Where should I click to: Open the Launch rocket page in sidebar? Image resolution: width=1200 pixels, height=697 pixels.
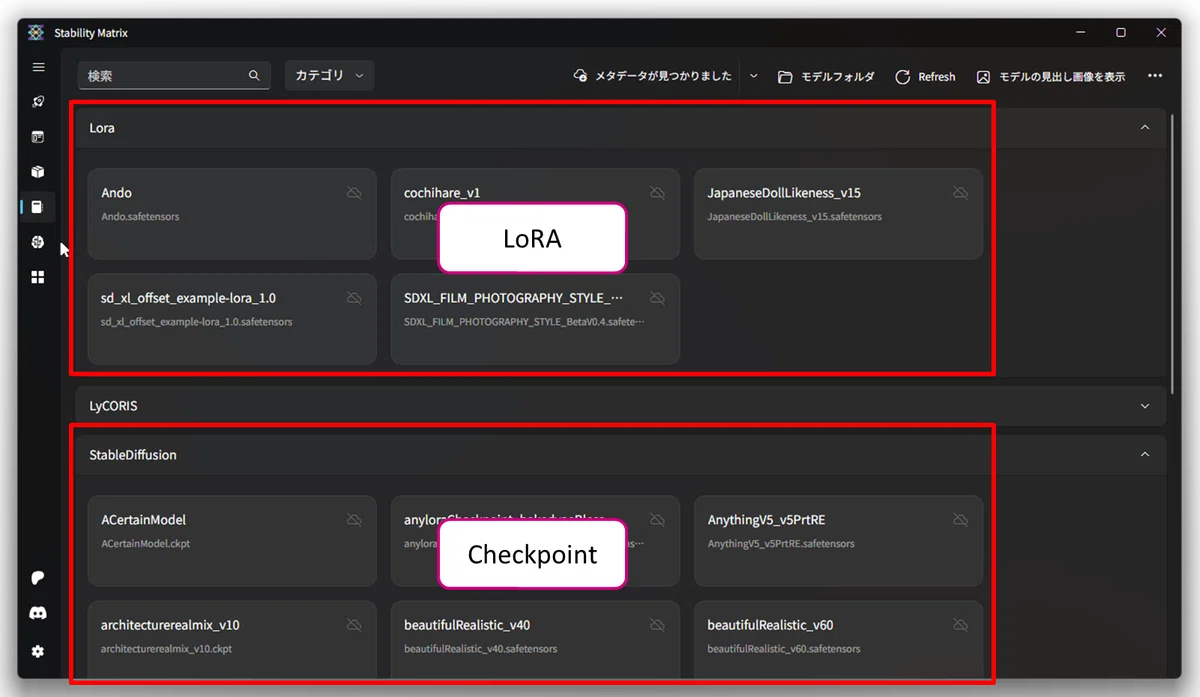(x=38, y=102)
